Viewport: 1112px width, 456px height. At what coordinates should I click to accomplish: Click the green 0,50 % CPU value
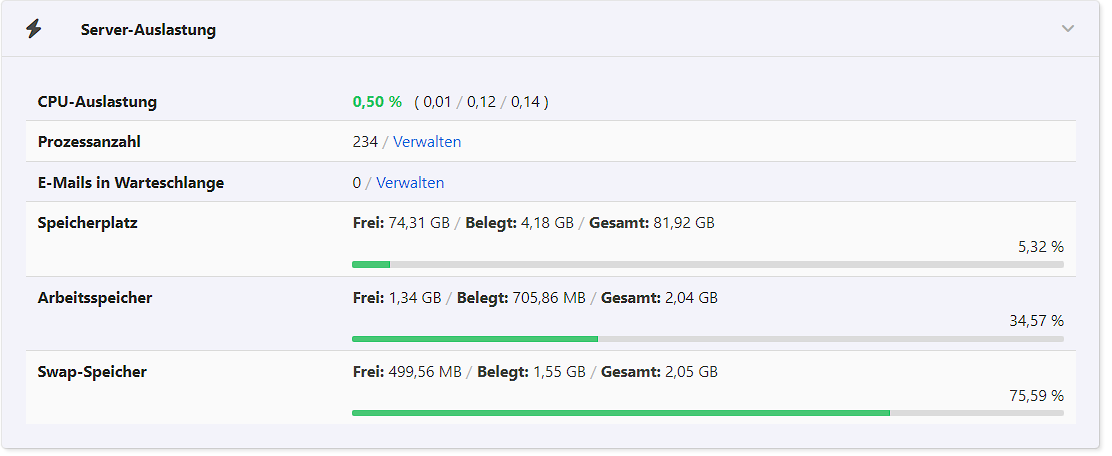(x=377, y=102)
